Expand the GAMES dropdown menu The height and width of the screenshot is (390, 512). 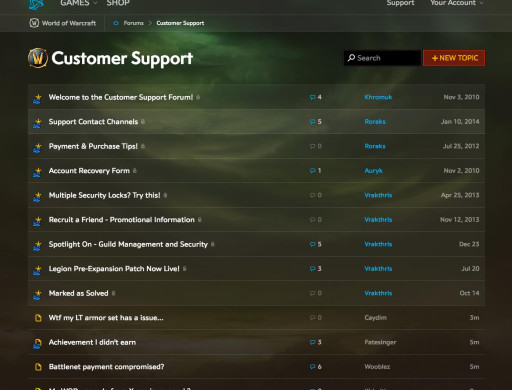click(79, 3)
